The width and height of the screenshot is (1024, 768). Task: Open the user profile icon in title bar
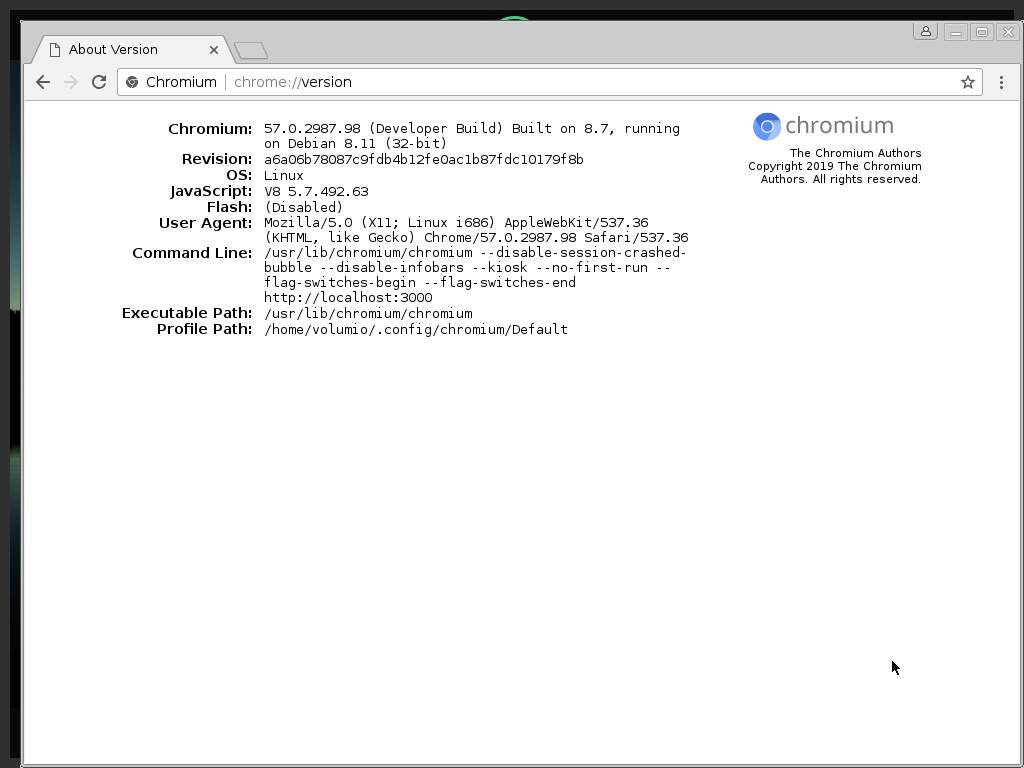(x=925, y=31)
